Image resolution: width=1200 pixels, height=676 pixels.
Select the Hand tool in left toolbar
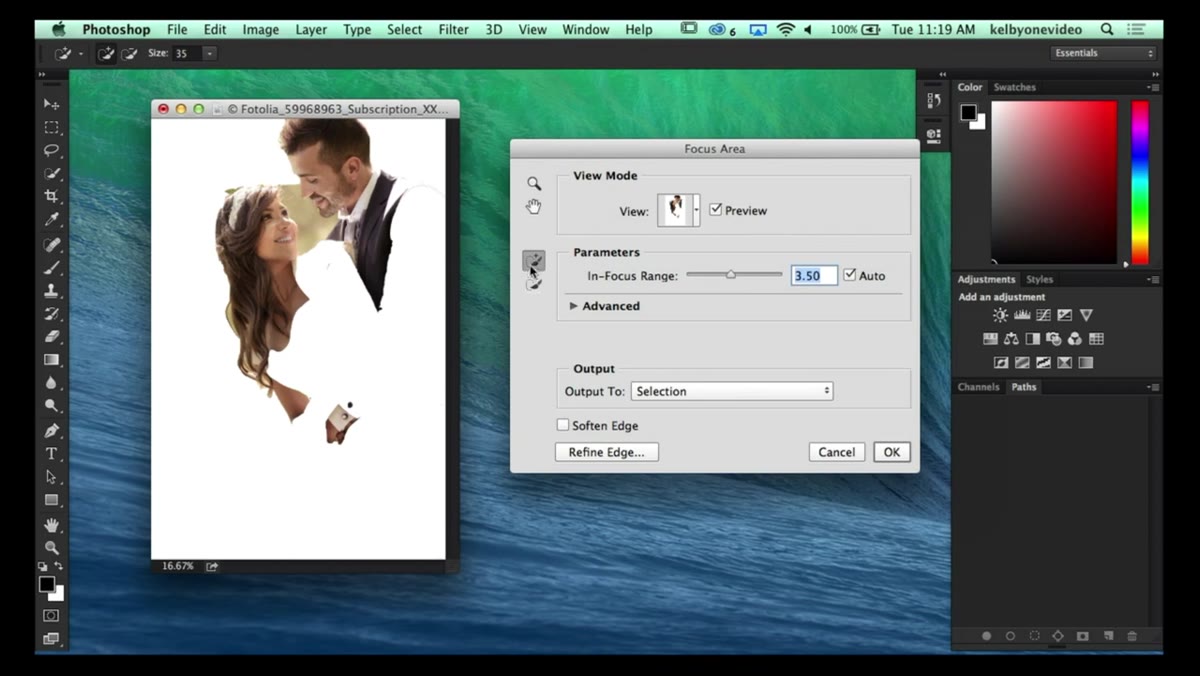coord(51,524)
